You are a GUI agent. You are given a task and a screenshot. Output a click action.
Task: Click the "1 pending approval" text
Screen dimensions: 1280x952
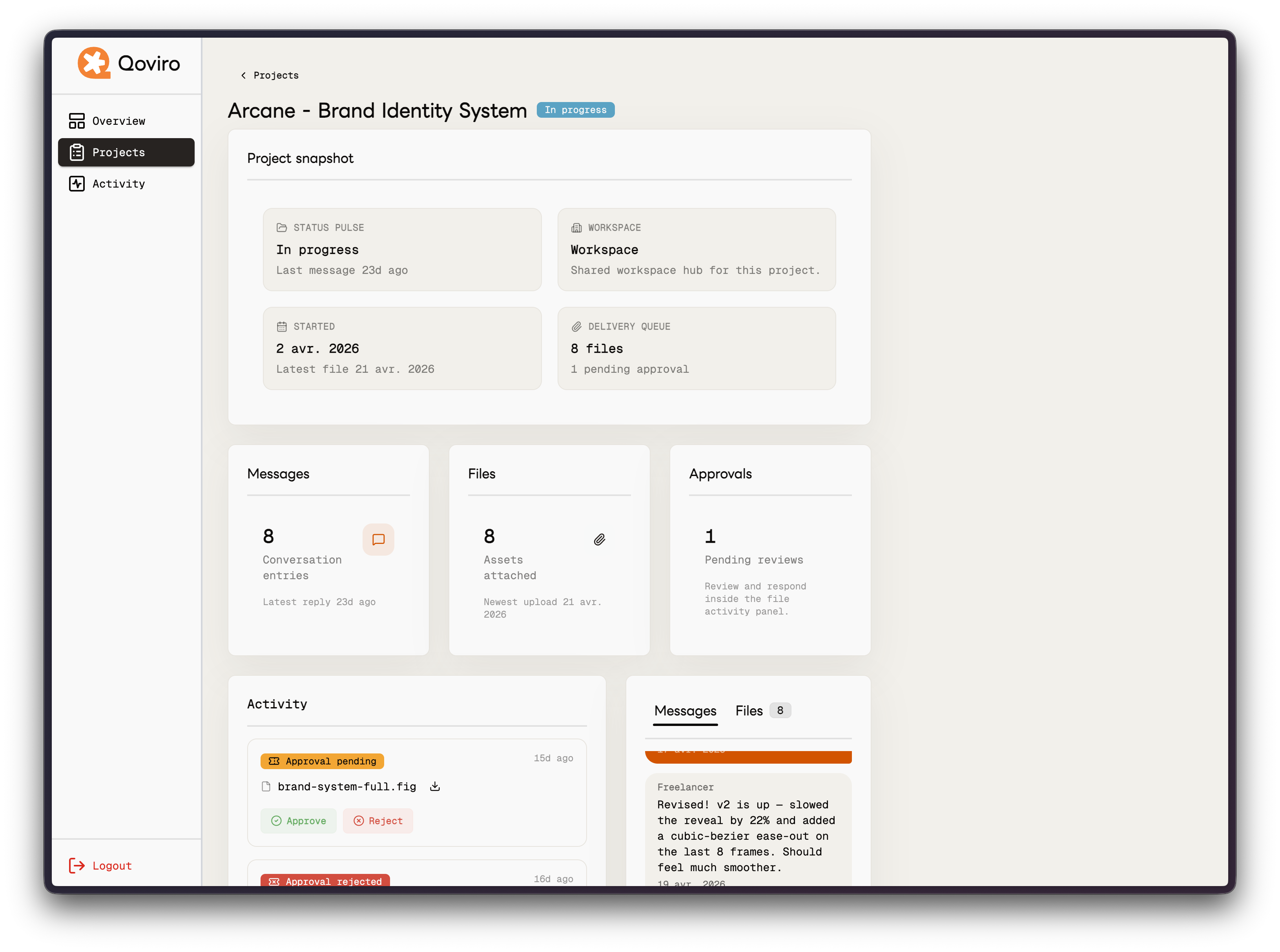tap(629, 369)
